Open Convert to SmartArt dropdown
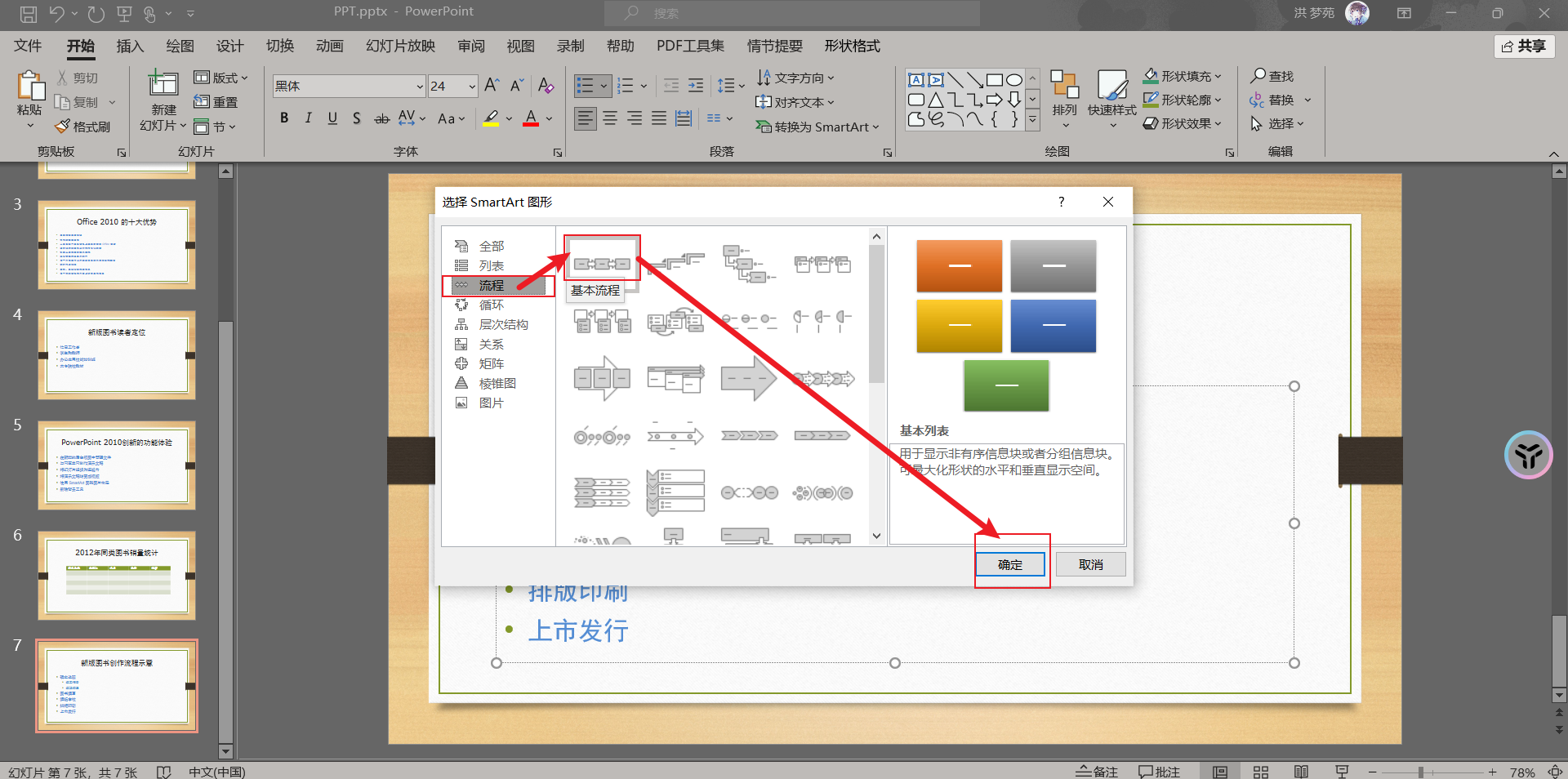 817,127
